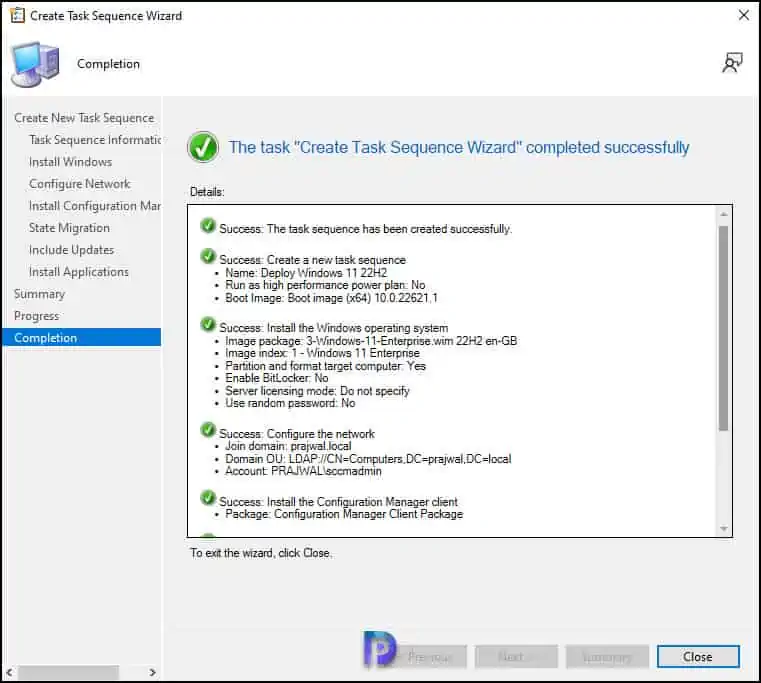Image resolution: width=761 pixels, height=683 pixels.
Task: Click 'Image index: 1 - Windows 11 Enterprise'
Action: tap(323, 353)
